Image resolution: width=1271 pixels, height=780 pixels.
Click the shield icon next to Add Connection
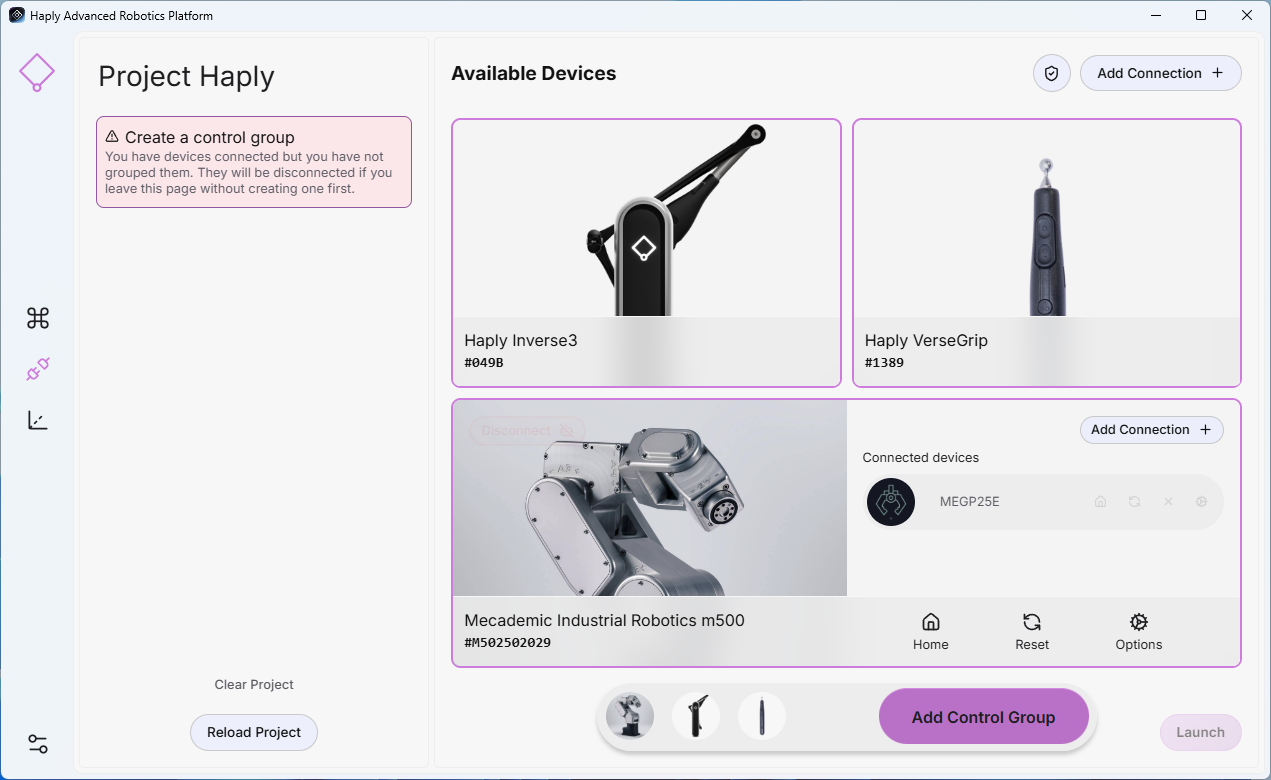coord(1052,73)
